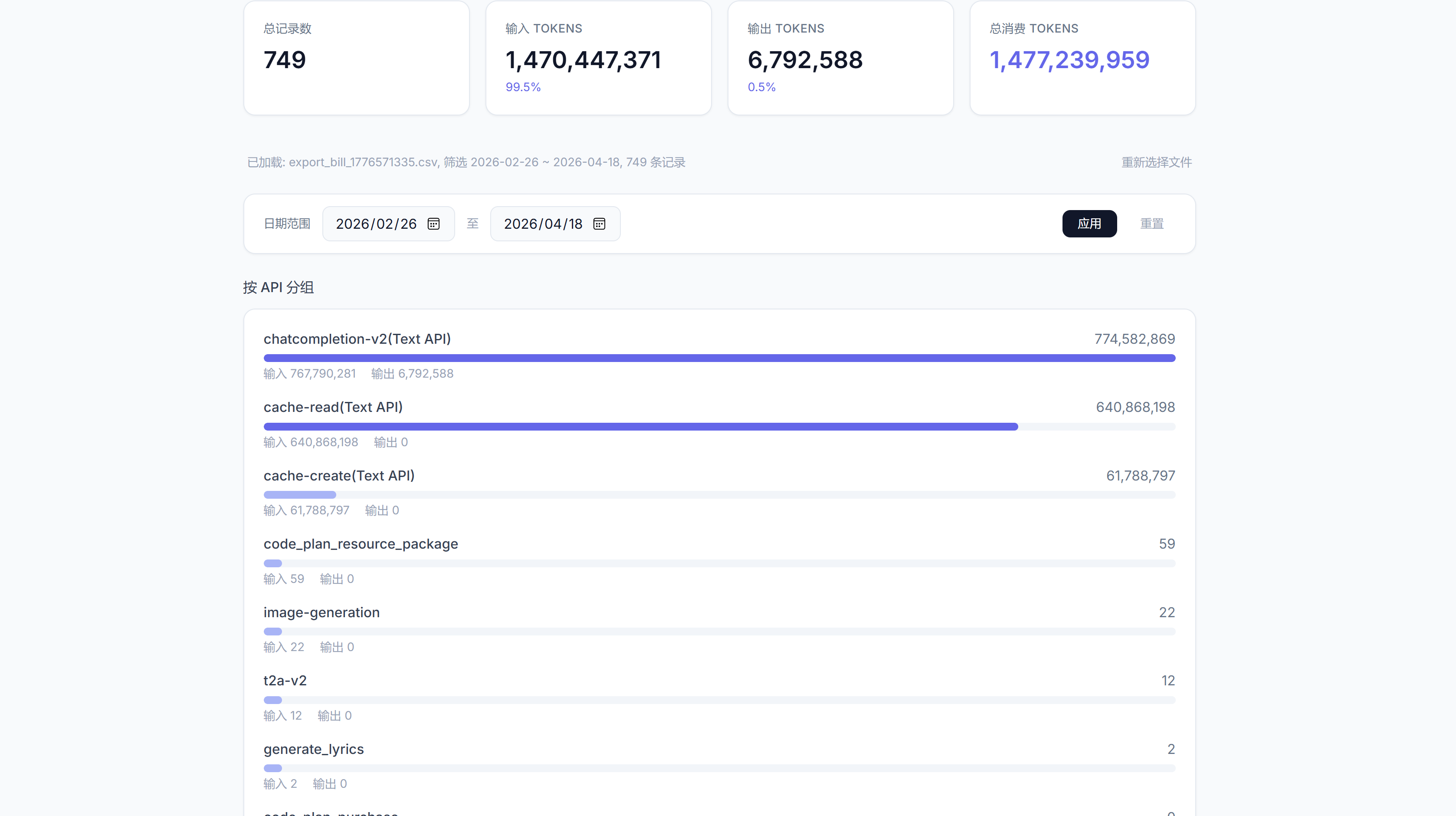Click the 总消费 TOKENS total value
Image resolution: width=1456 pixels, height=816 pixels.
pos(1069,60)
